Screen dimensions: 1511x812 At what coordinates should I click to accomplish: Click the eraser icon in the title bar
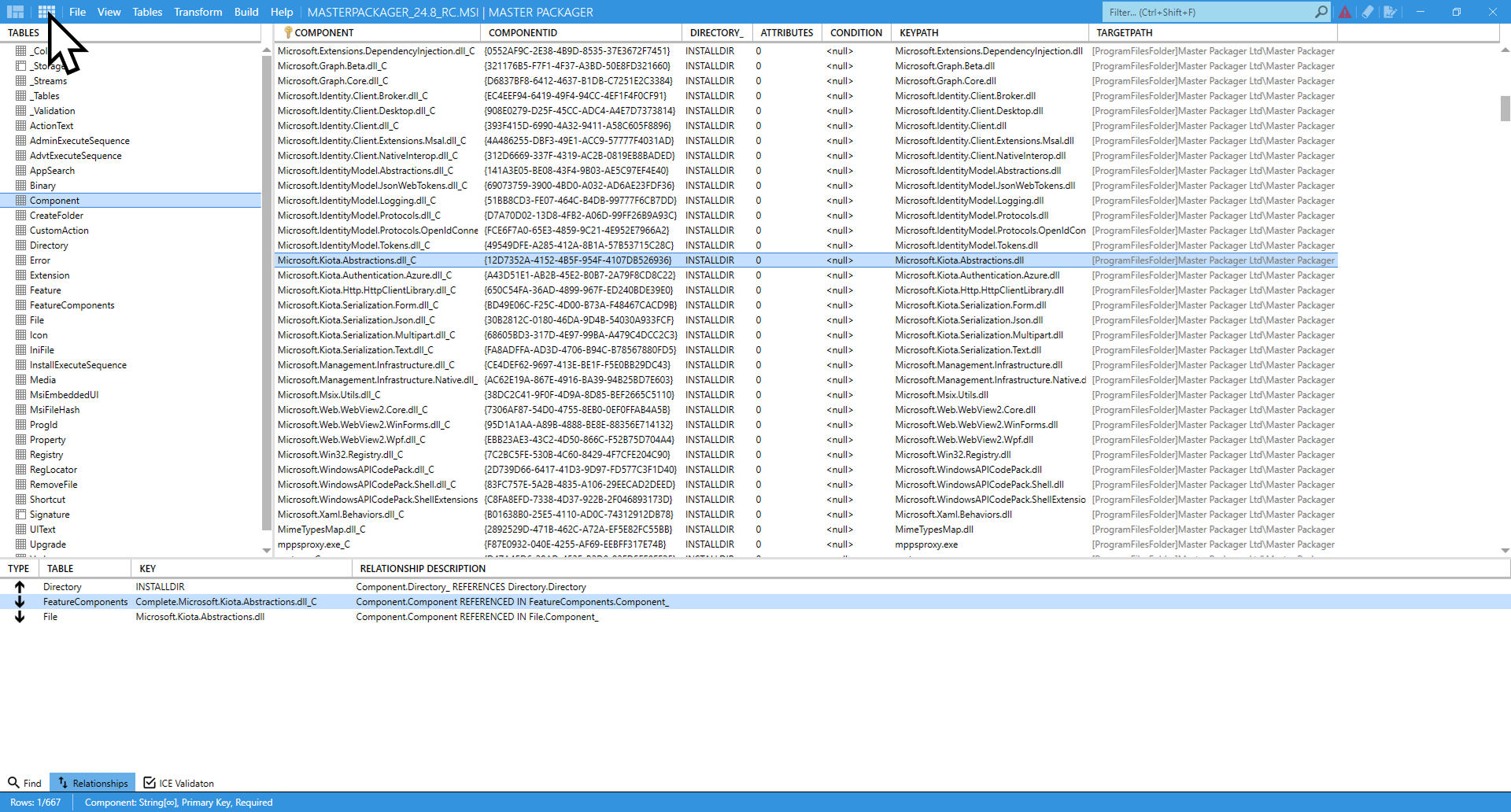click(1368, 12)
